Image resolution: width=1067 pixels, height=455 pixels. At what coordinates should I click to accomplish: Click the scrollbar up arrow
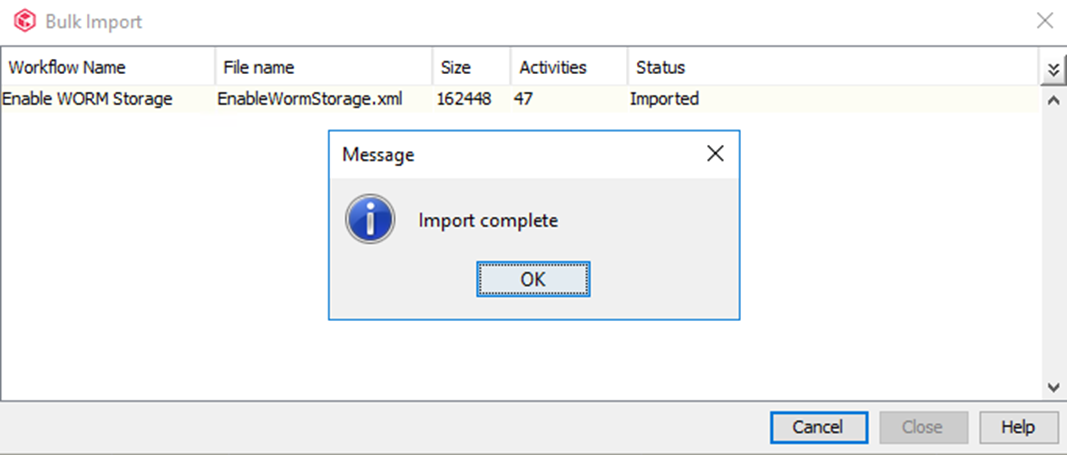pos(1052,100)
